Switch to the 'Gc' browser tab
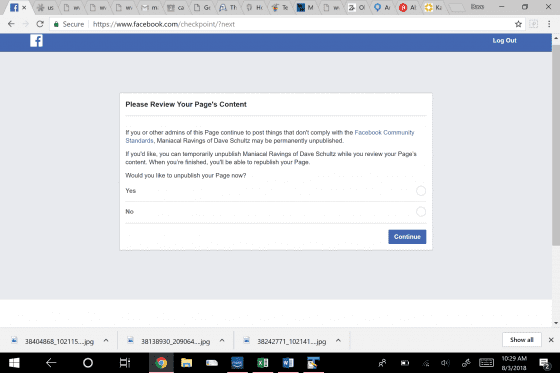The image size is (560, 373). tap(202, 8)
